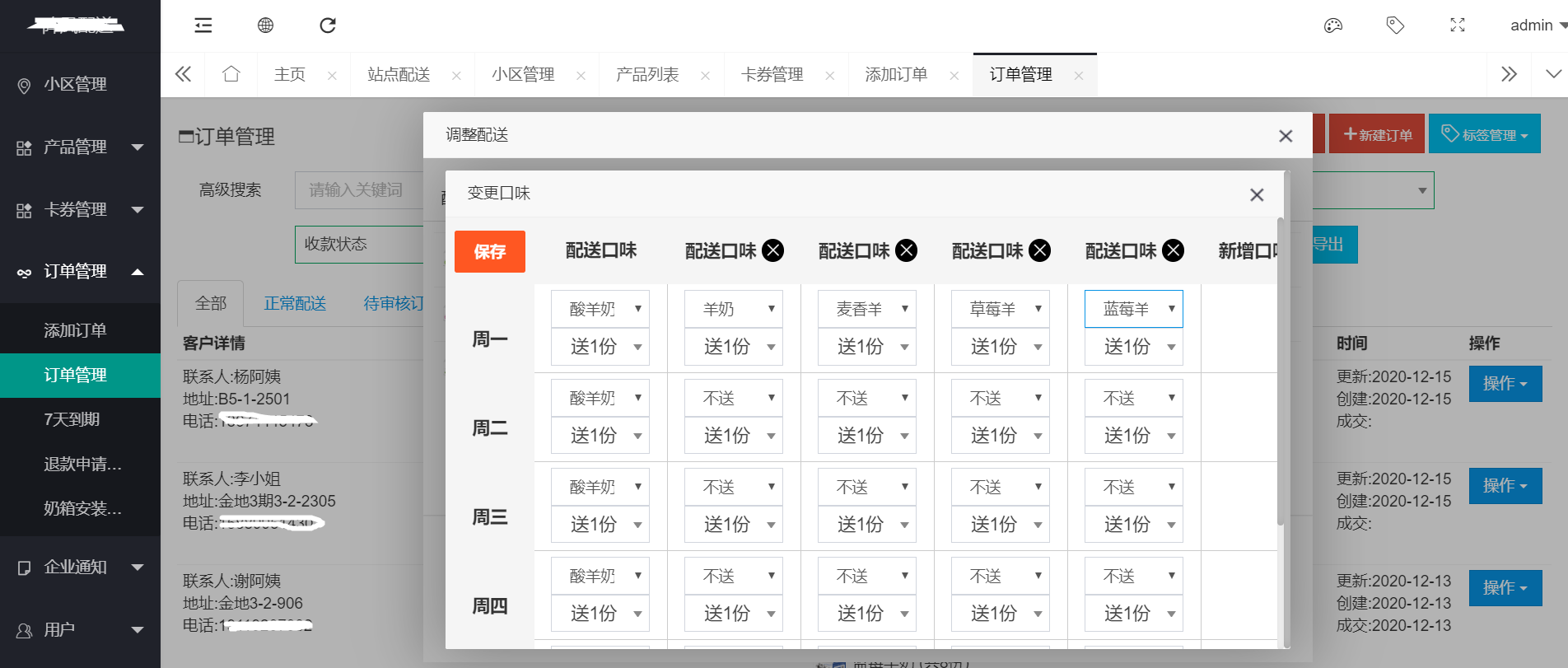Viewport: 1568px width, 668px height.
Task: Open the 标签管理 dropdown button
Action: 1485,134
